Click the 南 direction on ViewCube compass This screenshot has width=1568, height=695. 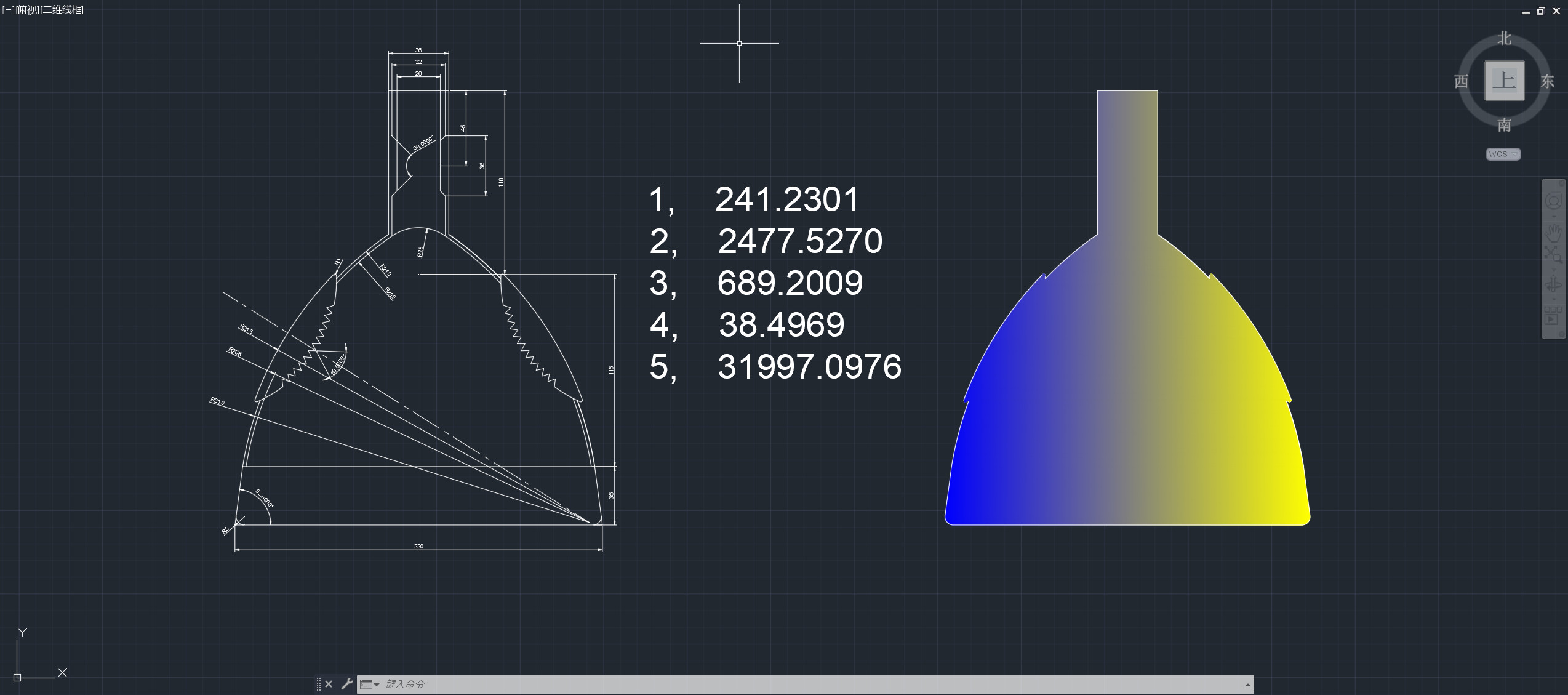[1504, 125]
